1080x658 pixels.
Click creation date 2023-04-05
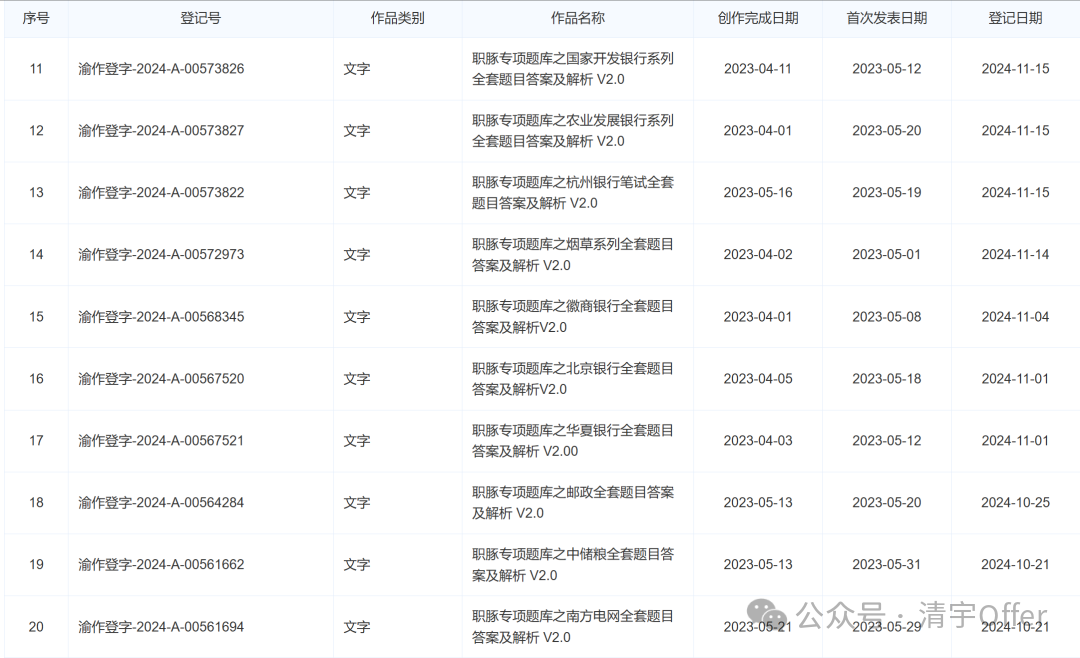(758, 379)
